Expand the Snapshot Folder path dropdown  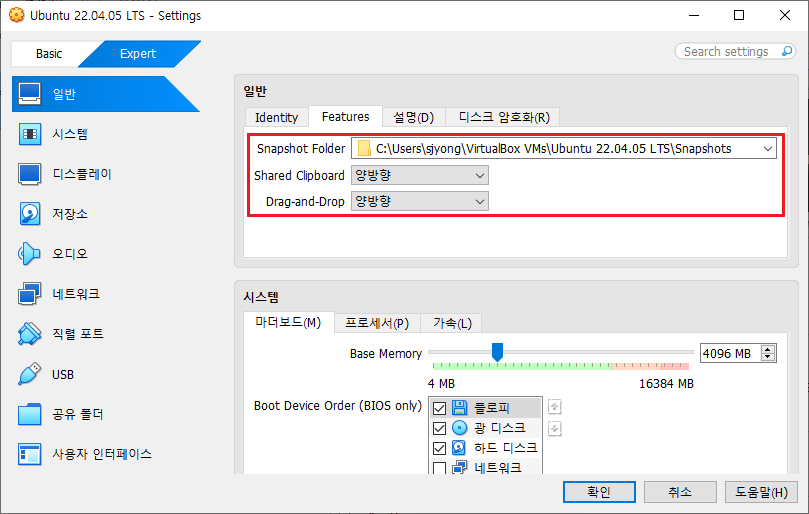tap(767, 149)
